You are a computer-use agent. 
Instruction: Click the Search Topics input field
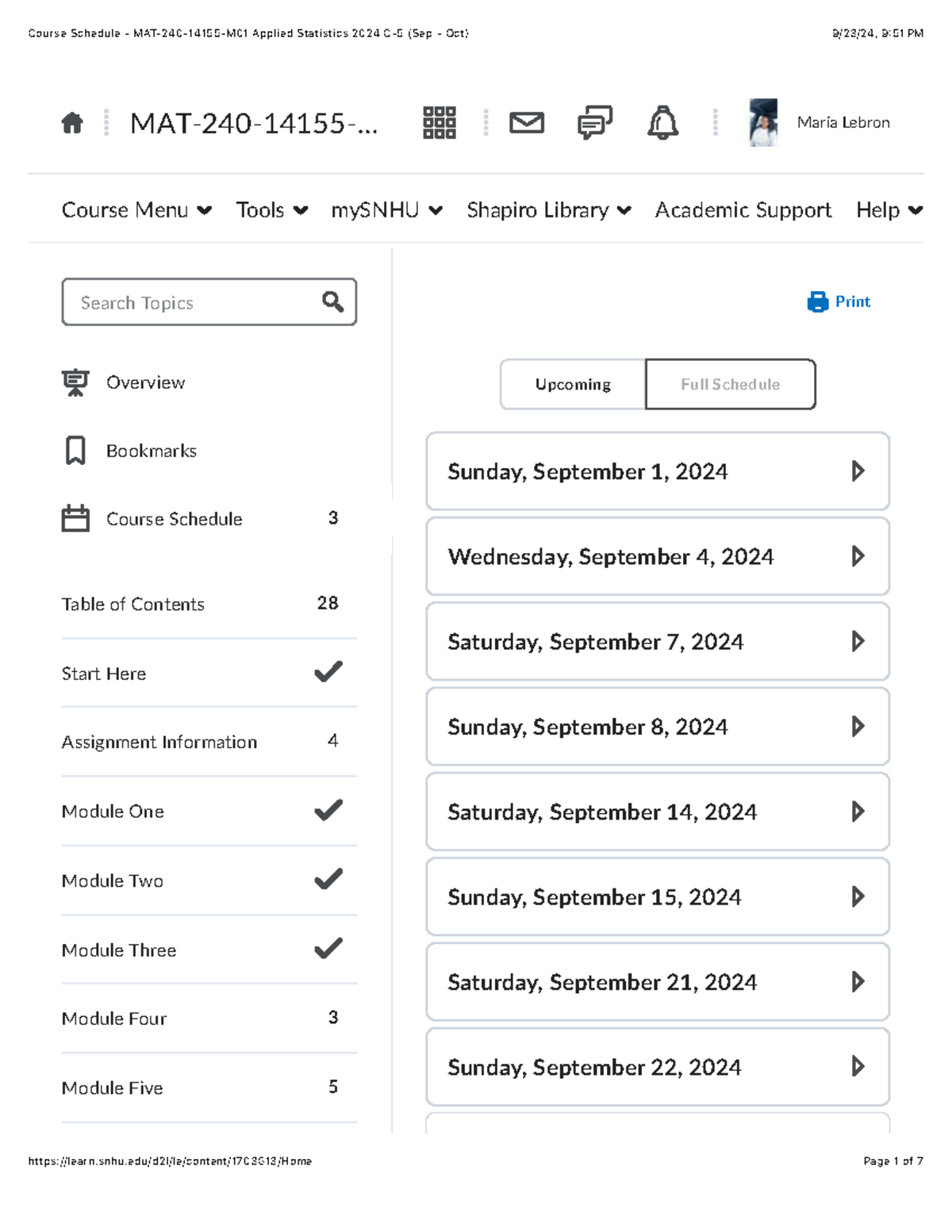pos(209,302)
